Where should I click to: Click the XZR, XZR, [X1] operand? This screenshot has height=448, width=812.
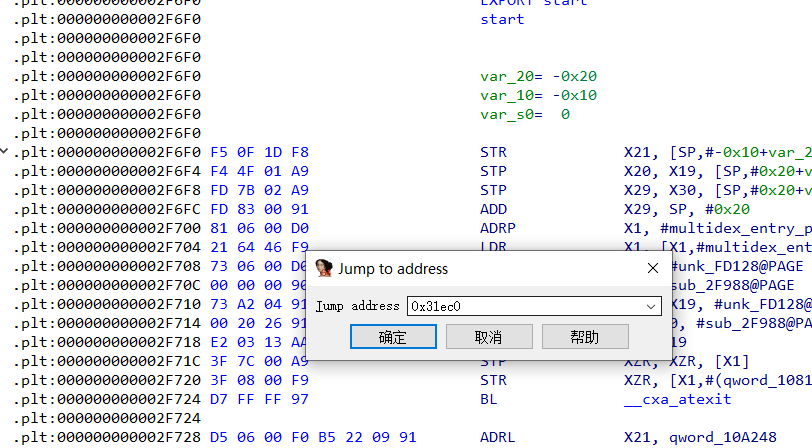(687, 362)
